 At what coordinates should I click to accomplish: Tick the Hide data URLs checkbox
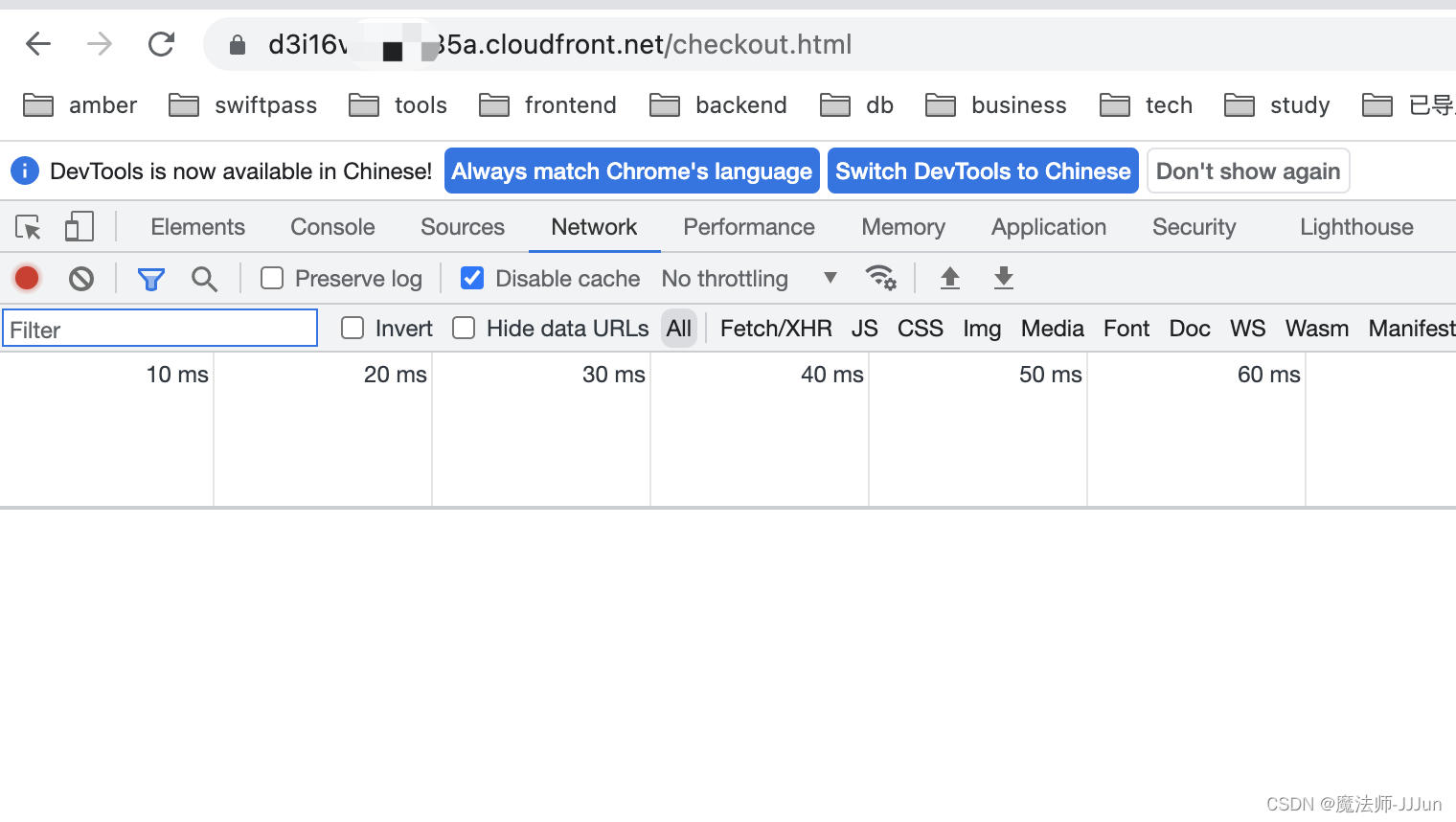464,329
